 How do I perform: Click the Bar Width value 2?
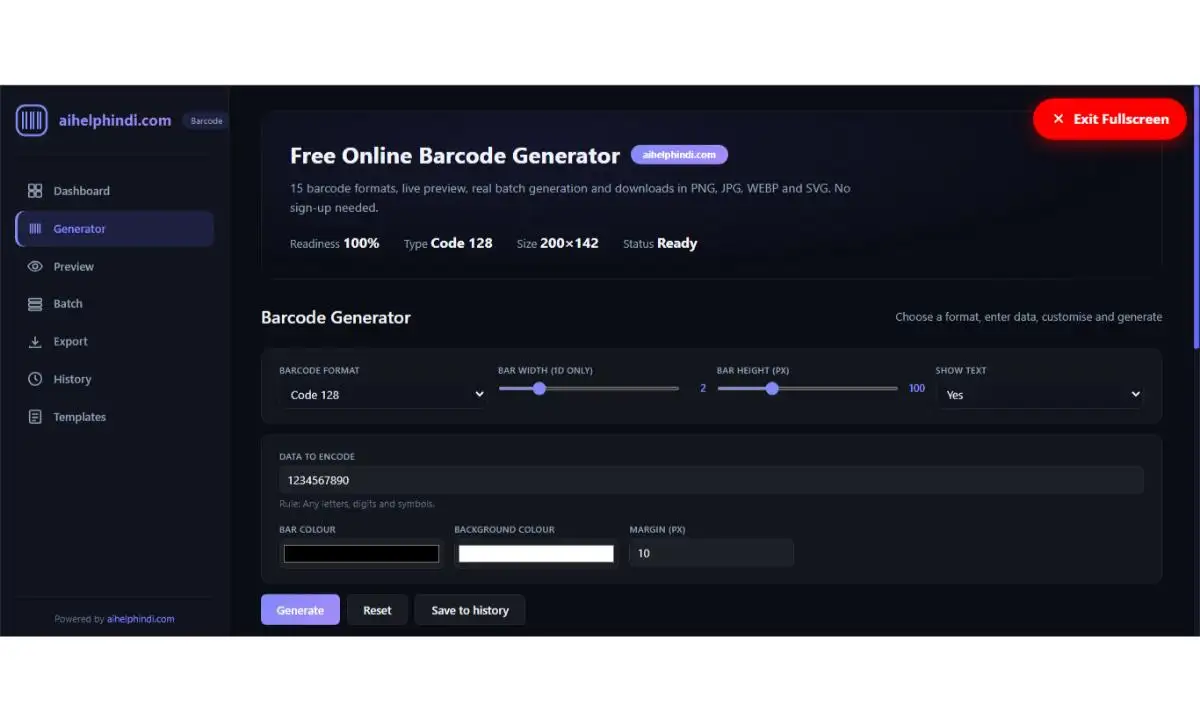(x=703, y=388)
